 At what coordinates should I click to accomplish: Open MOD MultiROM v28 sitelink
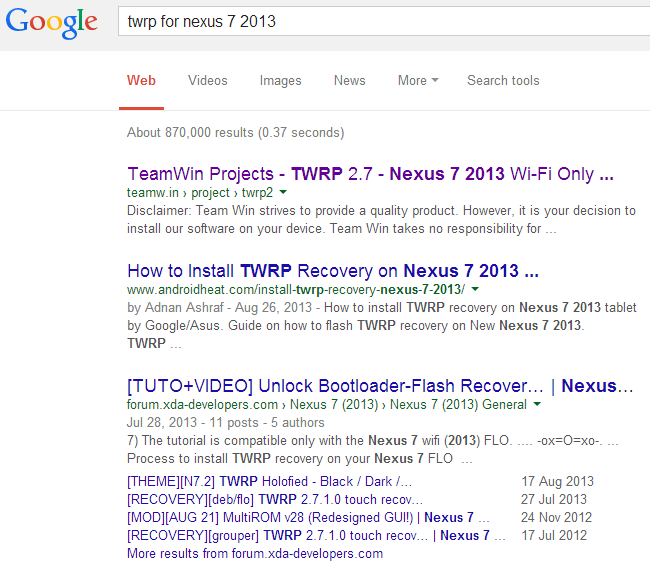(309, 517)
